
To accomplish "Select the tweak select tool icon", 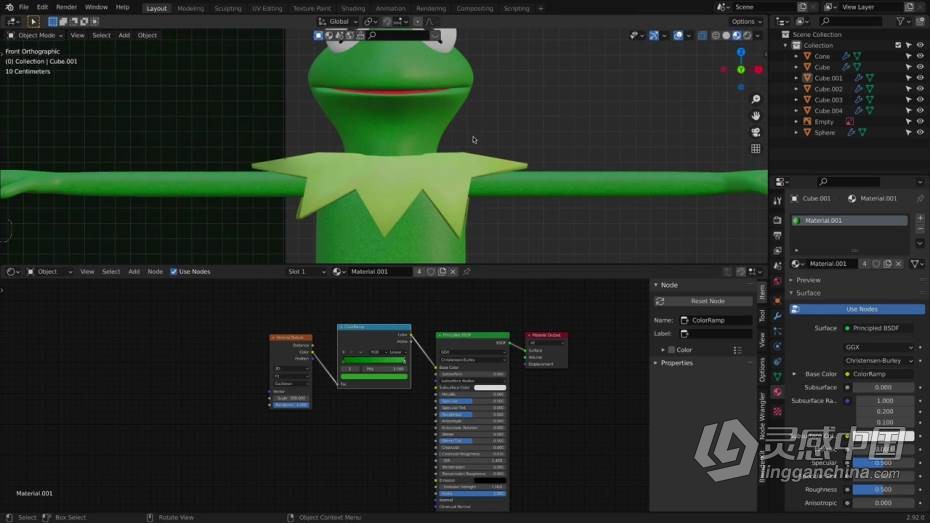I will [33, 21].
